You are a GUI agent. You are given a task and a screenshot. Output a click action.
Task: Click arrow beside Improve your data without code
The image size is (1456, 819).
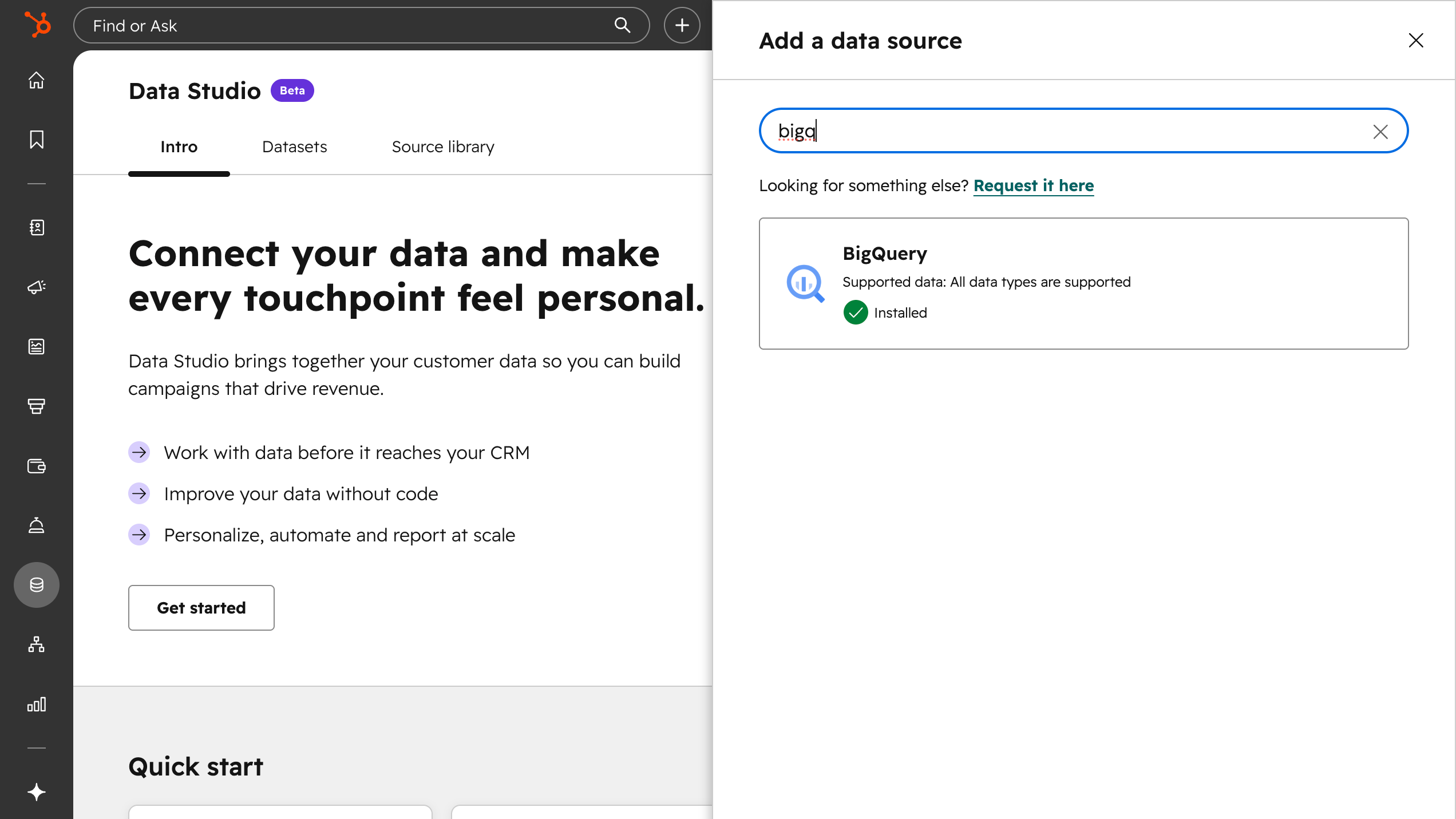pos(139,494)
